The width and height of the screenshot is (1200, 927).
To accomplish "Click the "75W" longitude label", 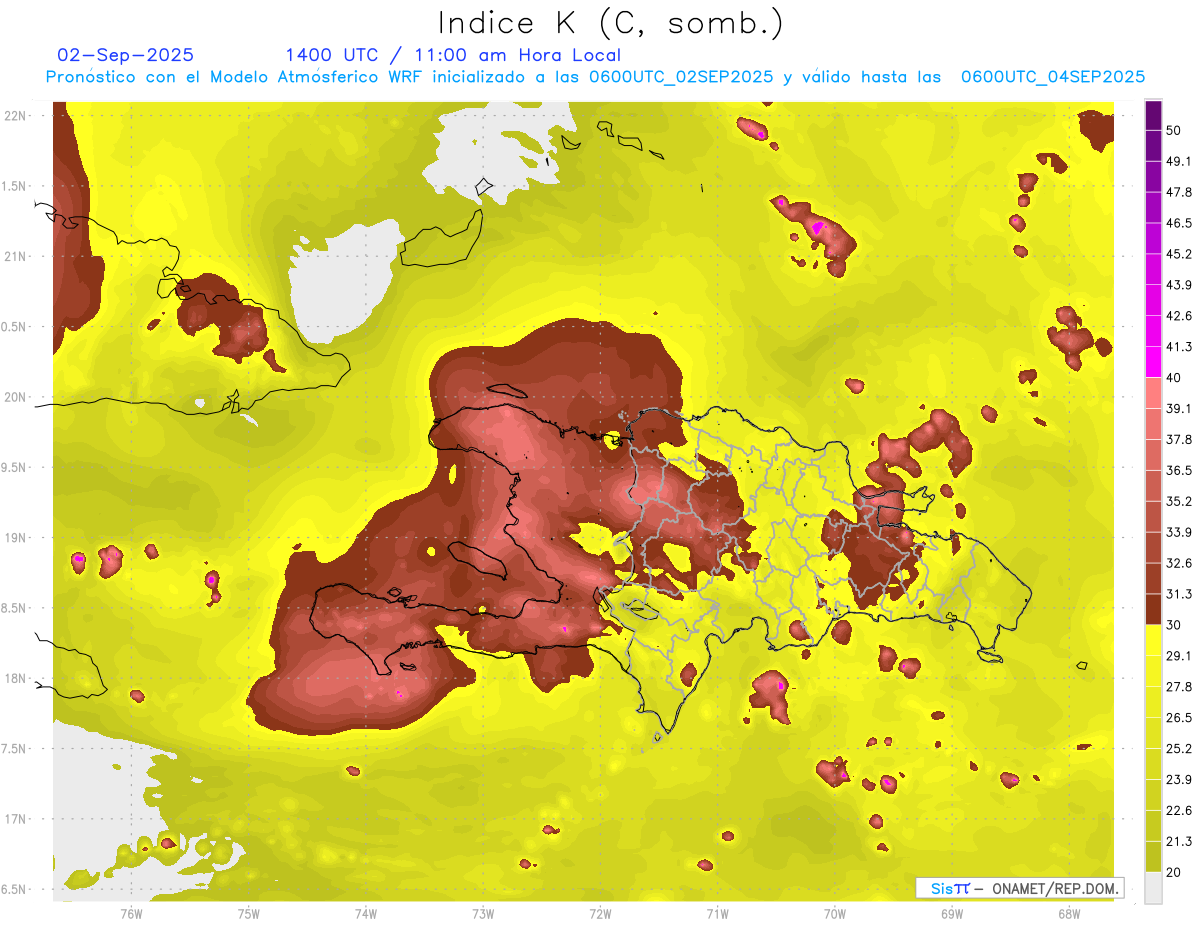I will [x=248, y=914].
